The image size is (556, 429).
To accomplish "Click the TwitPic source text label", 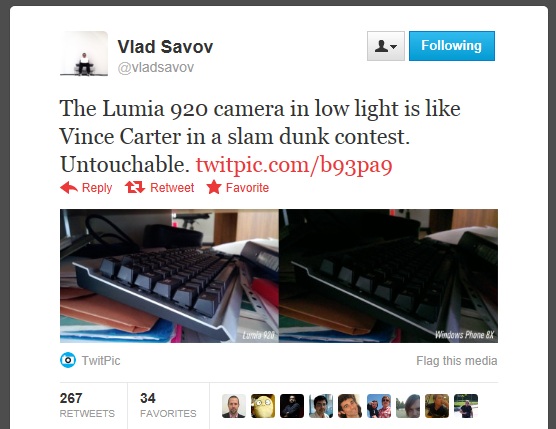I will [x=101, y=361].
